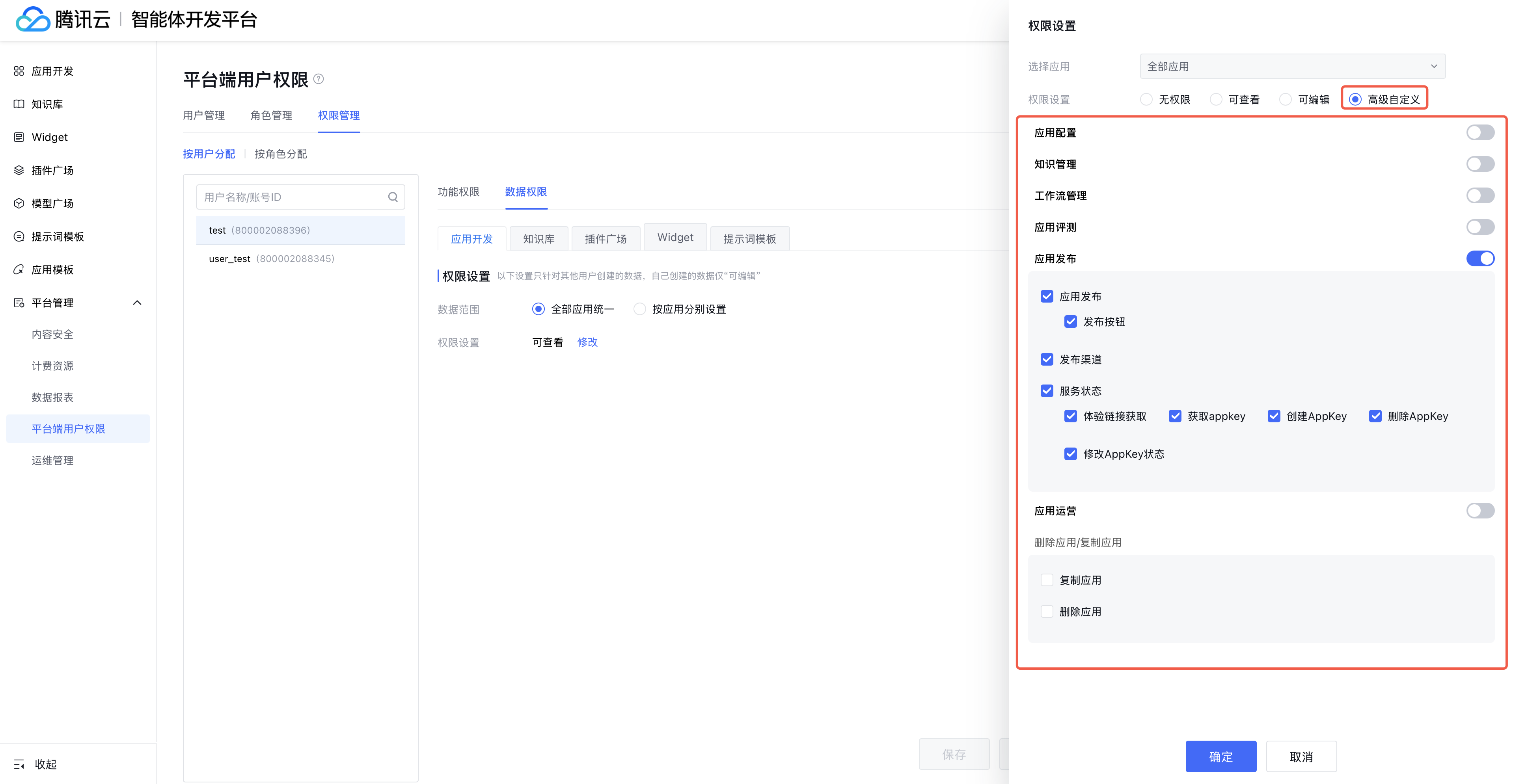Open 知识库 via its book icon
1513x784 pixels.
point(19,104)
